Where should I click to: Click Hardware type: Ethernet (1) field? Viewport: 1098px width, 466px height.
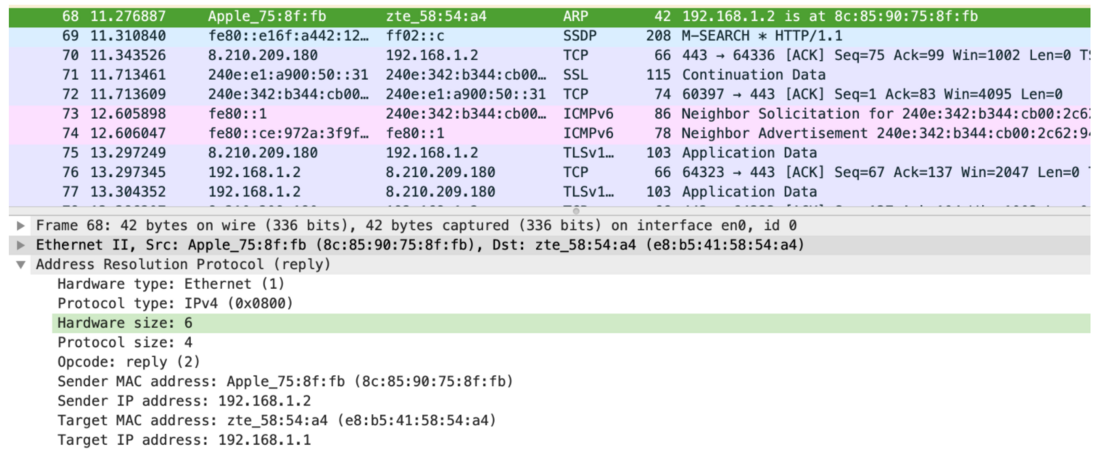[x=571, y=284]
